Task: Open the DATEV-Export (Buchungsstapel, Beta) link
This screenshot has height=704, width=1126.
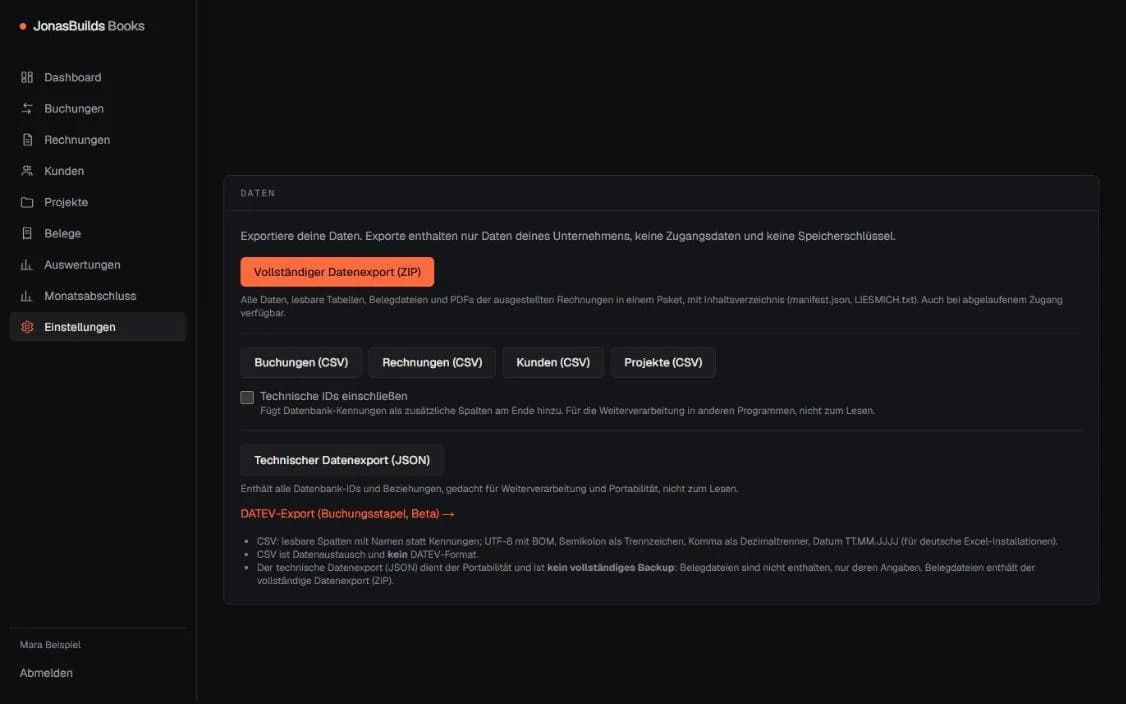Action: tap(348, 514)
